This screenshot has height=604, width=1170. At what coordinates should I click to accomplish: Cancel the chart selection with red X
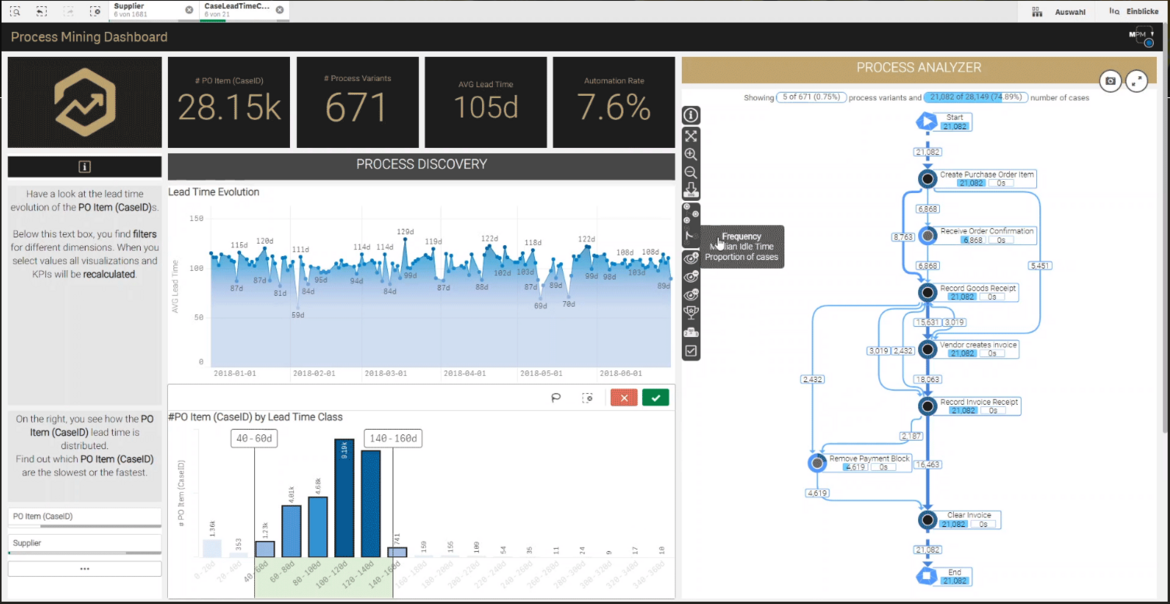624,398
